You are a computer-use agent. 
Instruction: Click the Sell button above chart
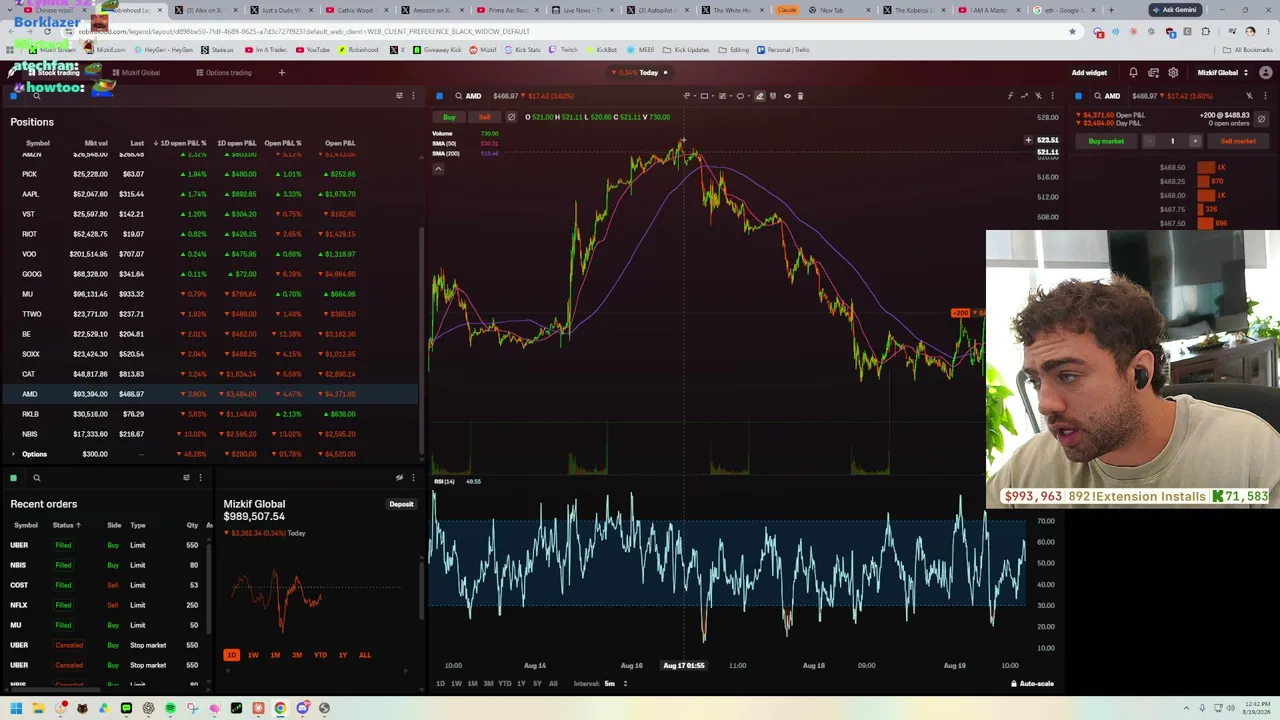pos(484,117)
